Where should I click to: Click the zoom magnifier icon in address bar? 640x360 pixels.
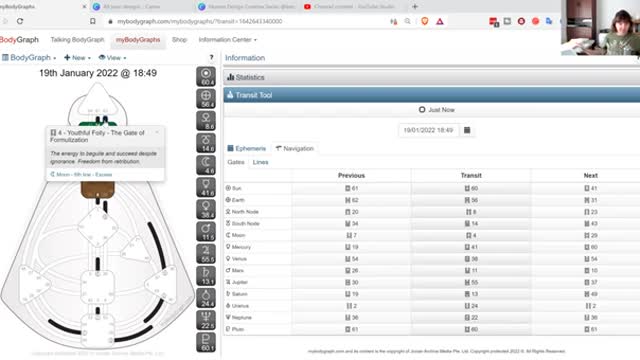pyautogui.click(x=407, y=21)
